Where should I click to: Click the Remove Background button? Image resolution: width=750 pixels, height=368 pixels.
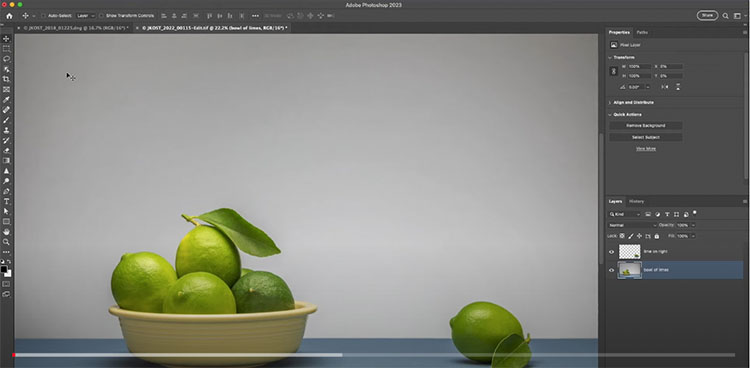[x=645, y=125]
